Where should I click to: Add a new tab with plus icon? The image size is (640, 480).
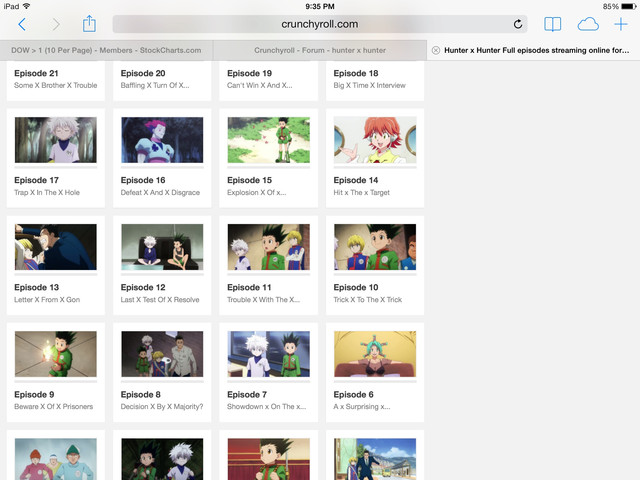621,24
